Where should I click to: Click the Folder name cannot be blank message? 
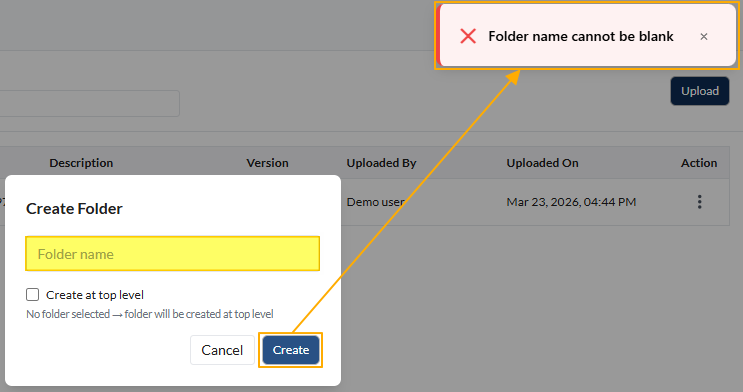(x=581, y=36)
